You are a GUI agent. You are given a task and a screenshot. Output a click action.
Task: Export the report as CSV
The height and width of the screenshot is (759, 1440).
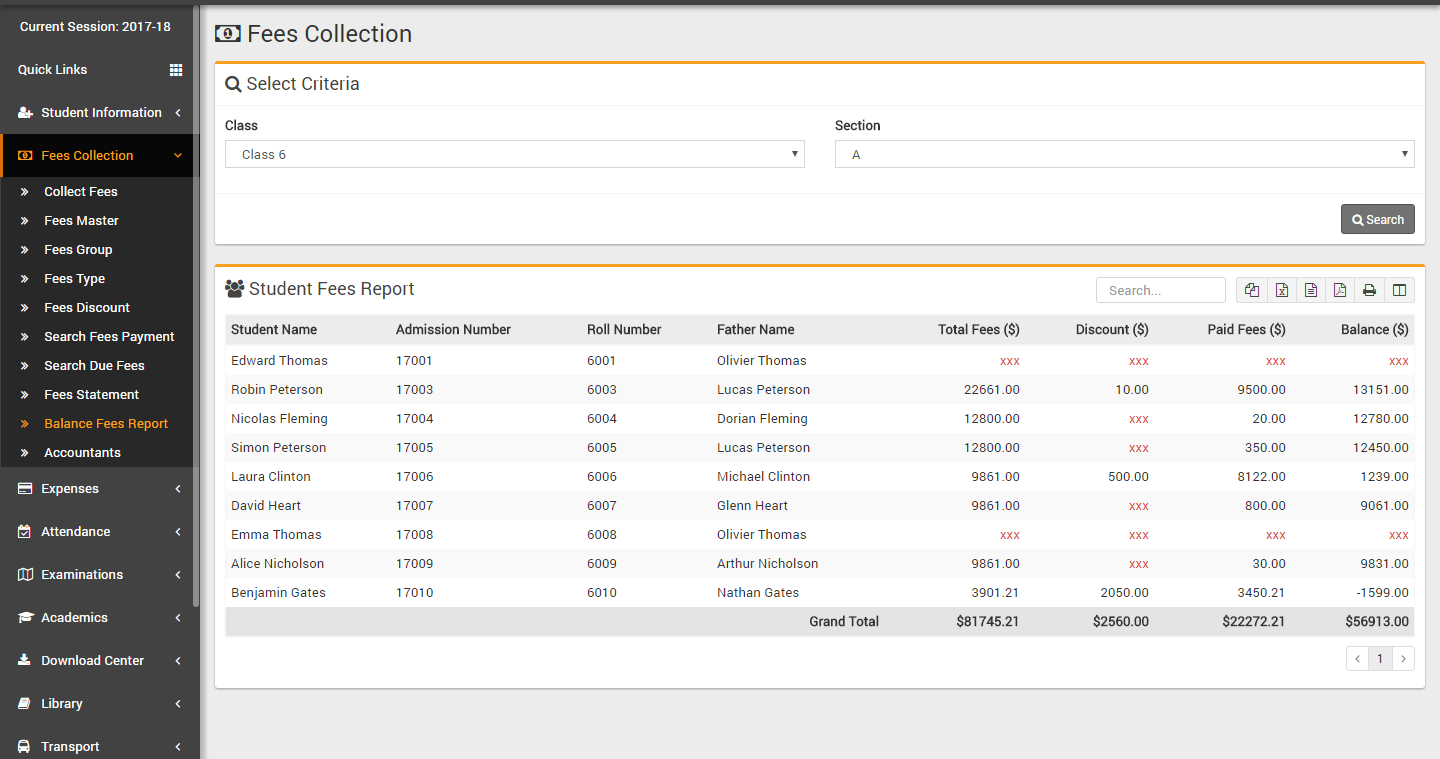coord(1311,290)
